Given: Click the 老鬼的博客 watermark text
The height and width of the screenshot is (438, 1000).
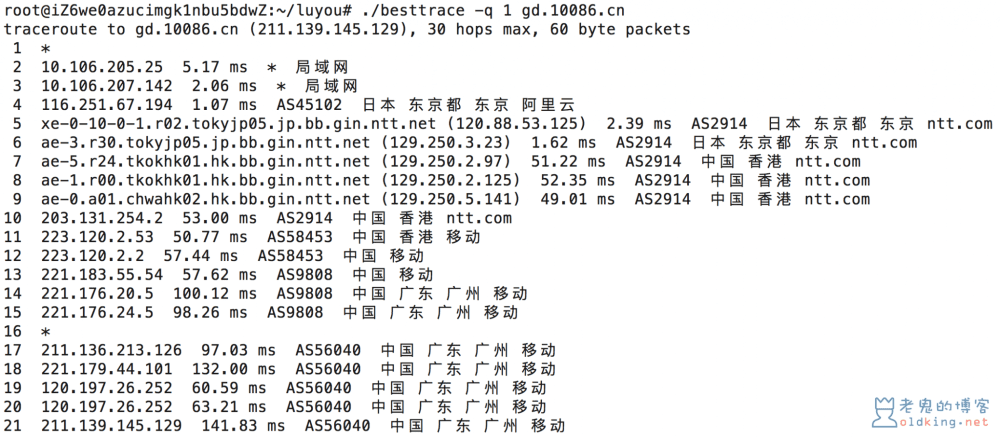Looking at the screenshot, I should pos(944,405).
